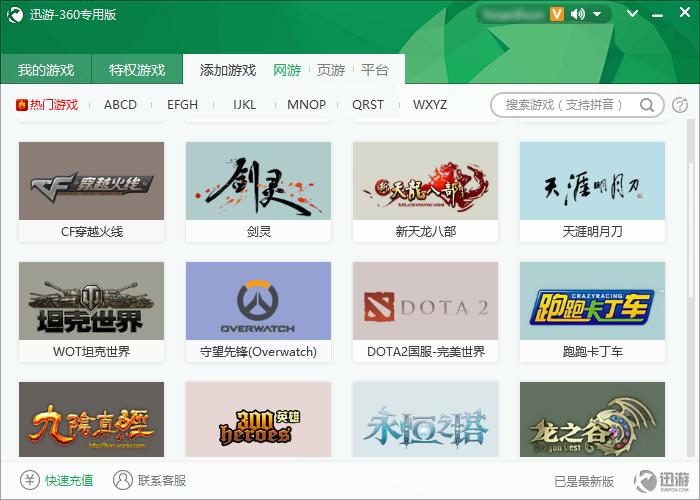The width and height of the screenshot is (700, 500).
Task: Click the WOT坦克世界 caption text
Action: click(92, 352)
